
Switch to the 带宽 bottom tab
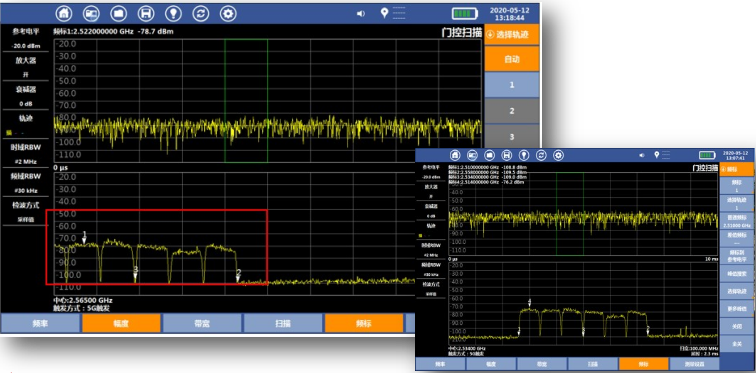(x=202, y=323)
